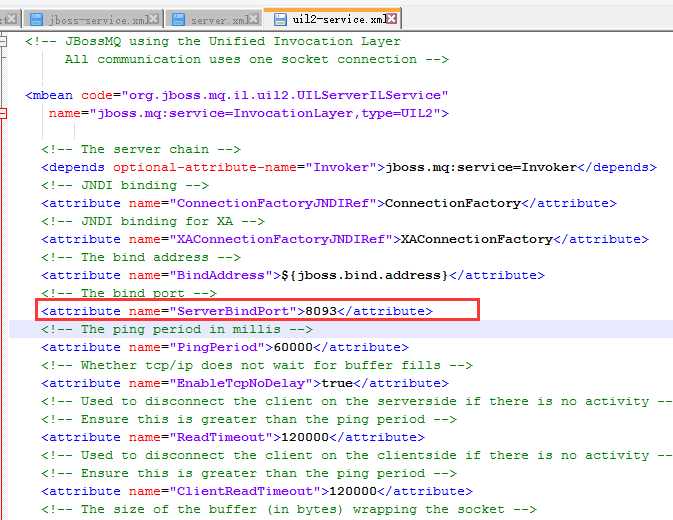
Task: Click 'The ping period in millis' comment
Action: (x=177, y=330)
